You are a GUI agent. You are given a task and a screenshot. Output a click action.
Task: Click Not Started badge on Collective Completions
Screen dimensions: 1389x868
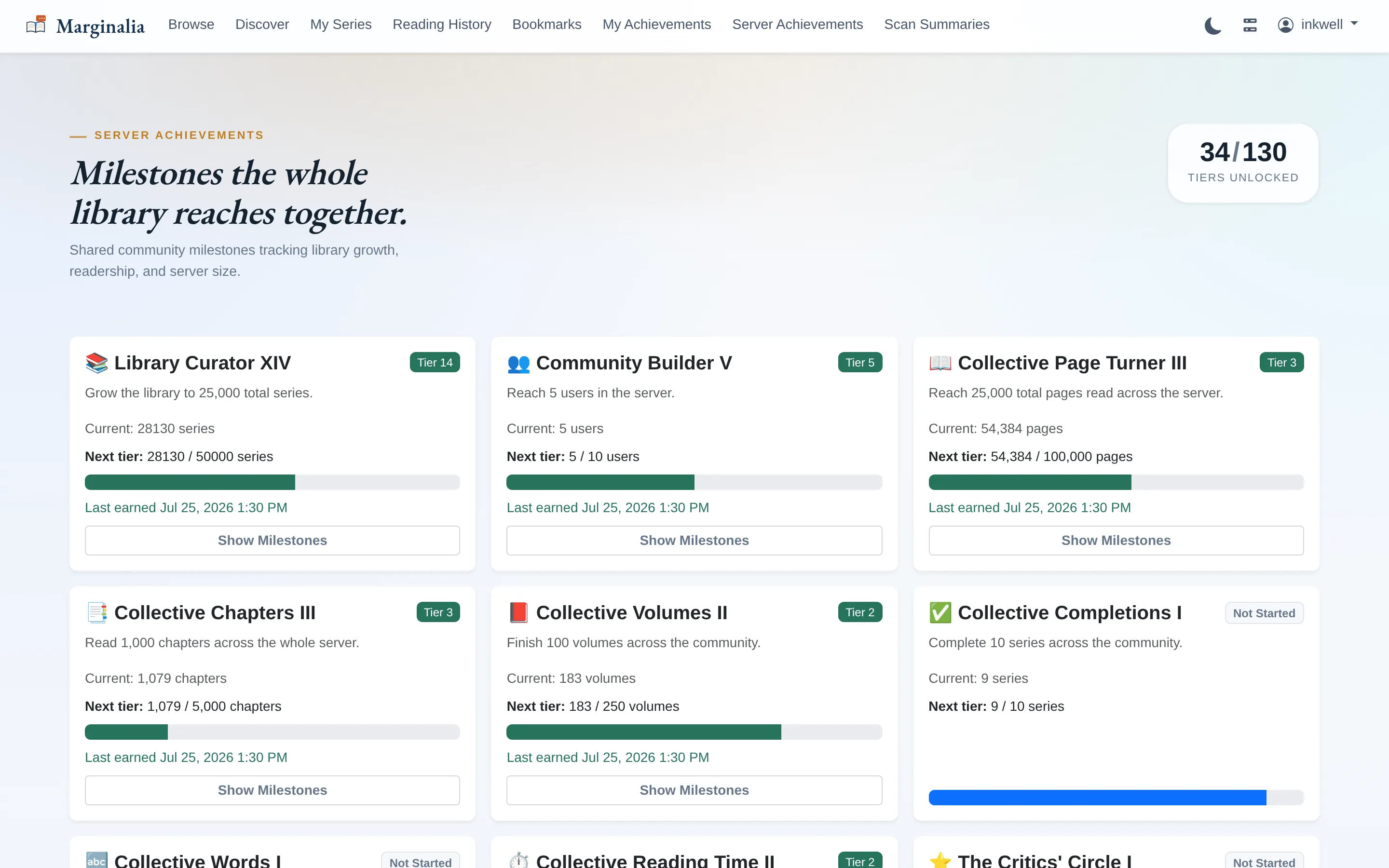pyautogui.click(x=1264, y=613)
